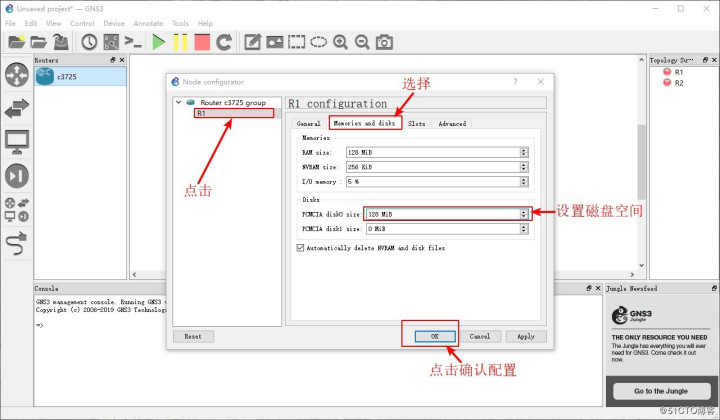720x420 pixels.
Task: Switch to the General tab
Action: [x=308, y=123]
